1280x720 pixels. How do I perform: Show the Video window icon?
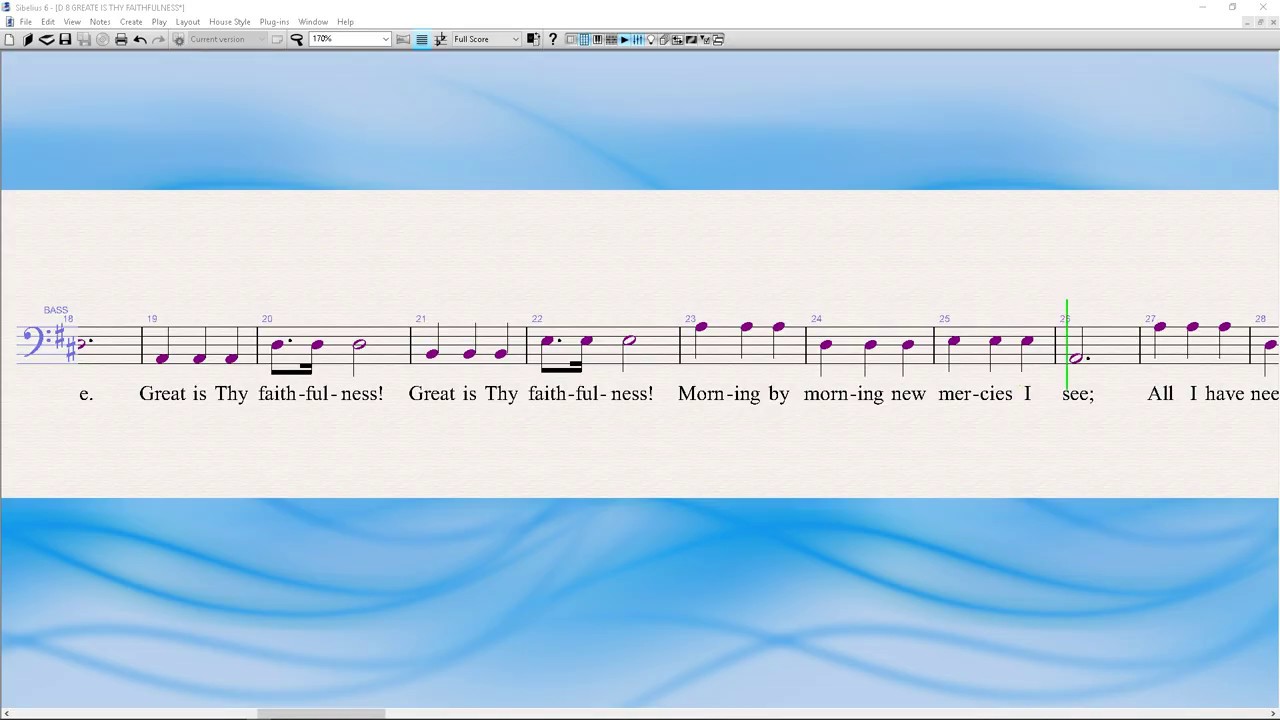691,39
